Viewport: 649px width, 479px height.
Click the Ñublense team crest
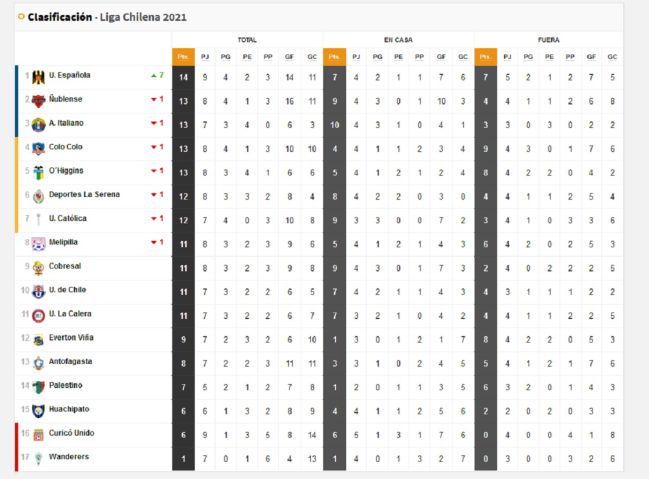coord(39,100)
